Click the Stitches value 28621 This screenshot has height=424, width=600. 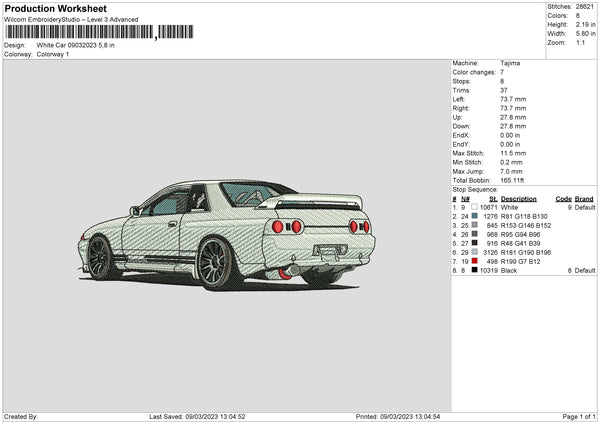tap(587, 6)
